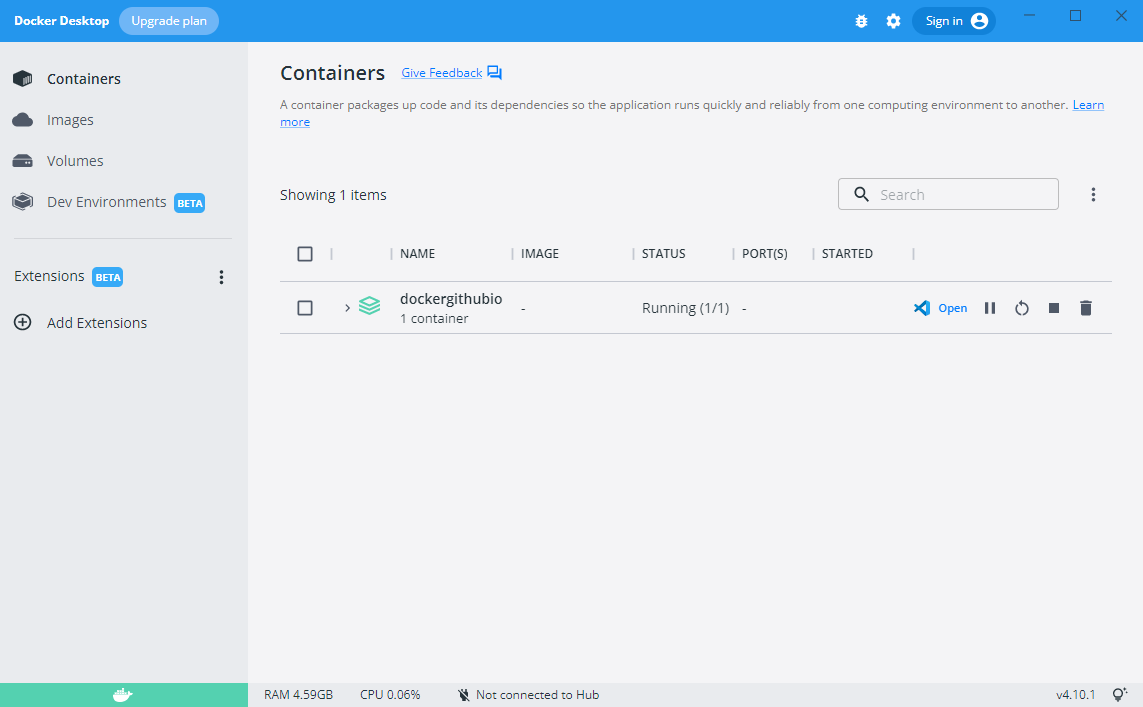Go to Images in the sidebar
1143x707 pixels.
pos(70,120)
